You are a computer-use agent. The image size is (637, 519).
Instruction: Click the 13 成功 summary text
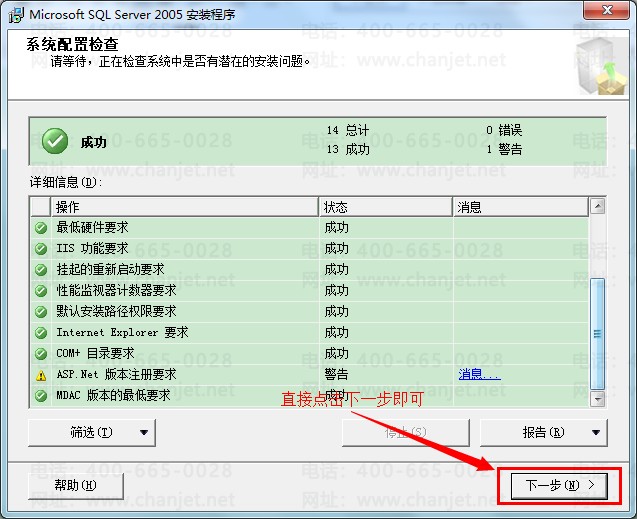click(348, 149)
